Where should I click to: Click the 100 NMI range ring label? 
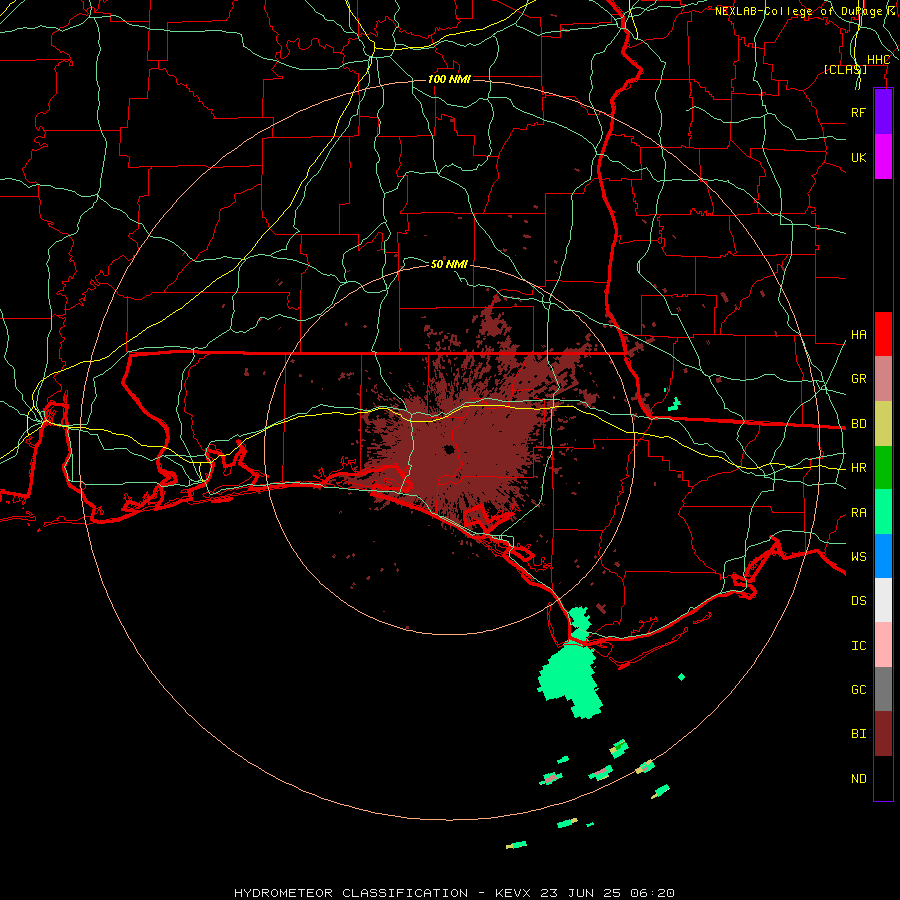point(449,79)
